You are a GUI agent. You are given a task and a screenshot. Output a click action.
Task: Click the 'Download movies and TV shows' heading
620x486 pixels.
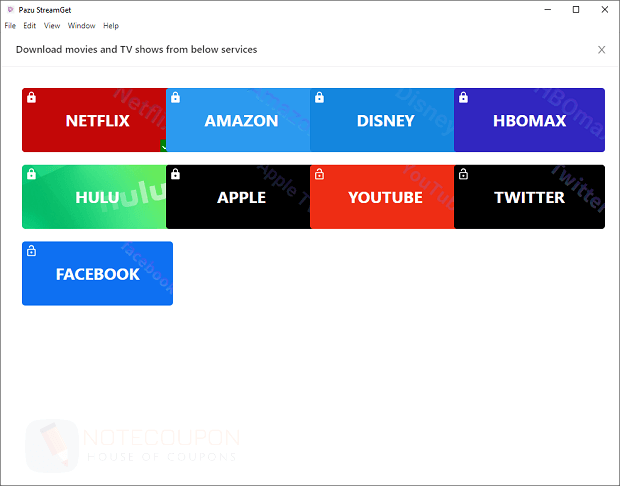click(x=136, y=49)
